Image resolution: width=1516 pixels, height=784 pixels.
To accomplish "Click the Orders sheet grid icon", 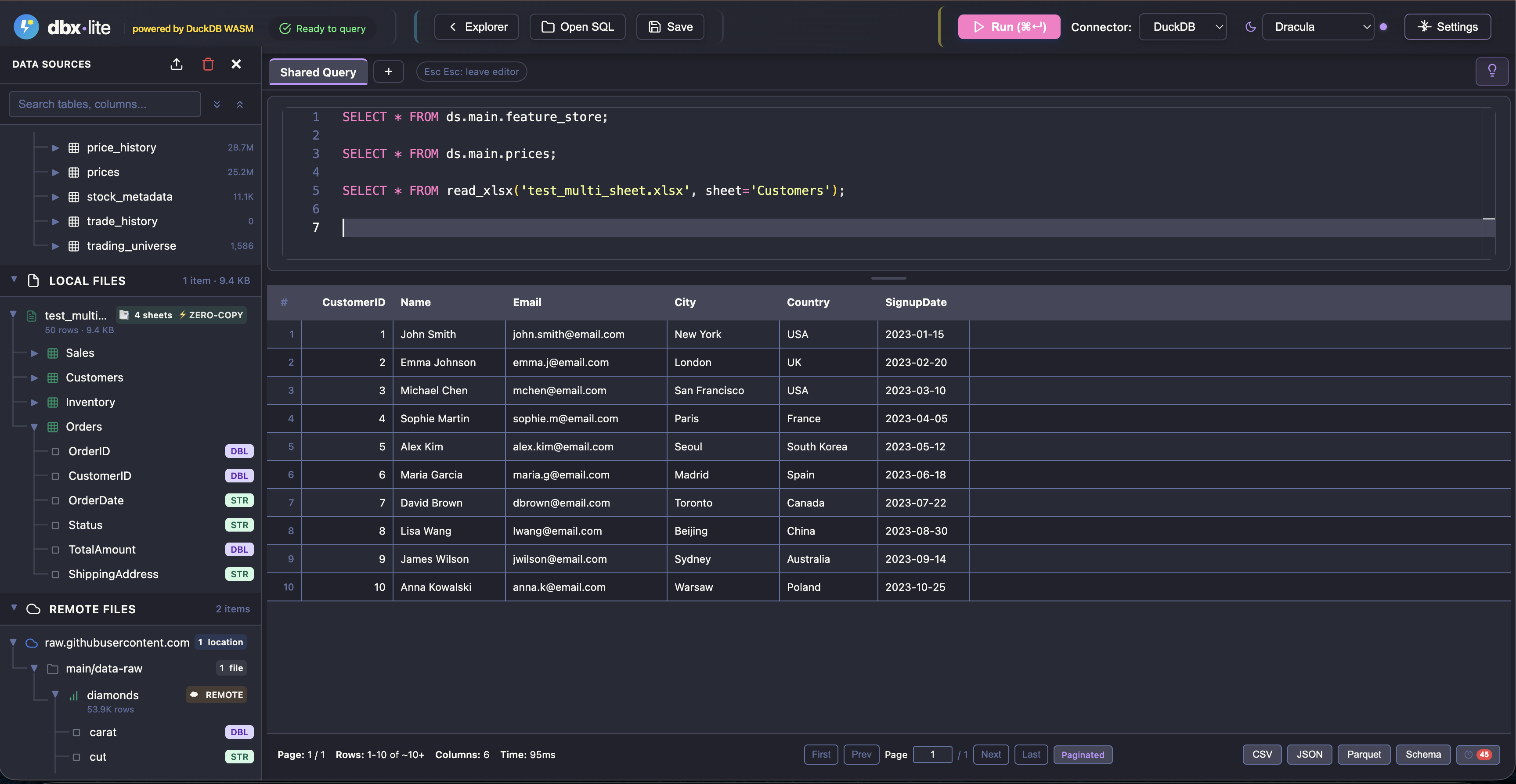I will pos(52,427).
